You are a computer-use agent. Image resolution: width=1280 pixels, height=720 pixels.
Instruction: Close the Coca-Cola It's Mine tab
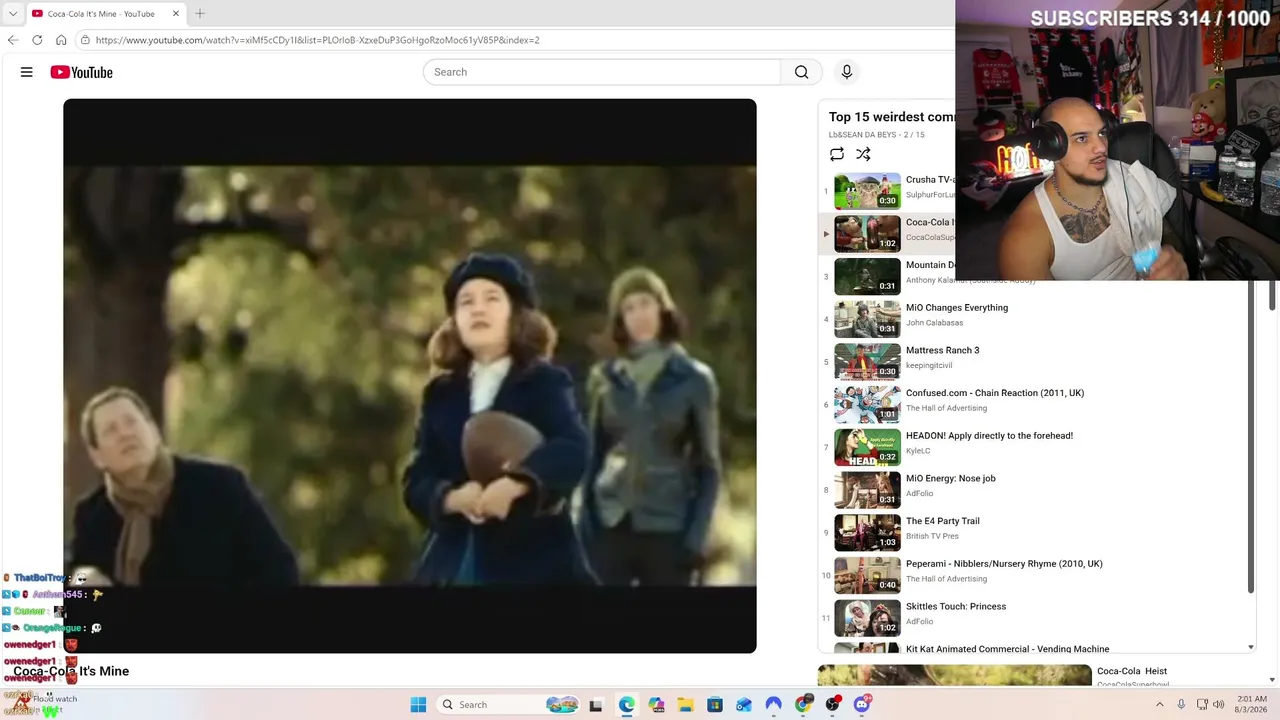(x=176, y=14)
